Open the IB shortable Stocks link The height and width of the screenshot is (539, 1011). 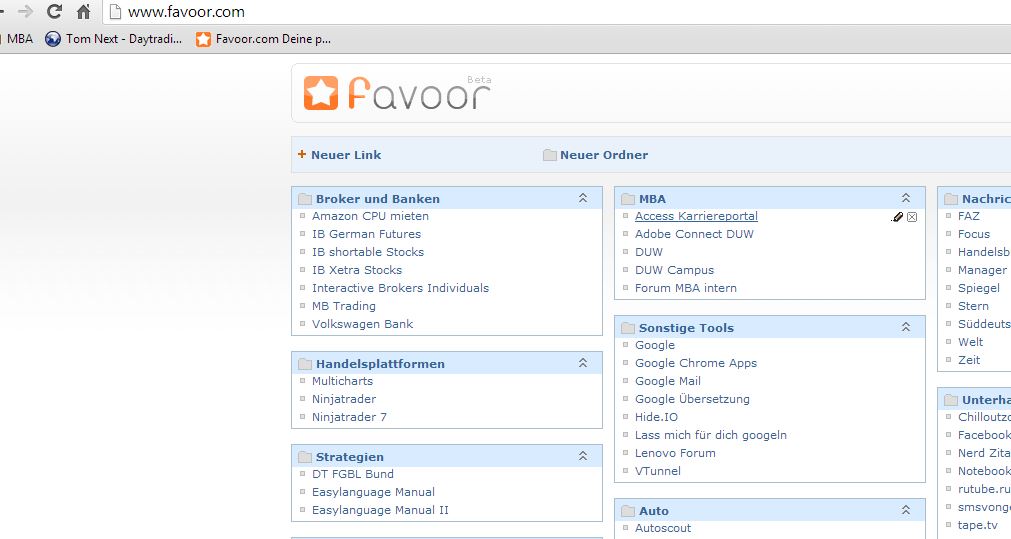(368, 252)
